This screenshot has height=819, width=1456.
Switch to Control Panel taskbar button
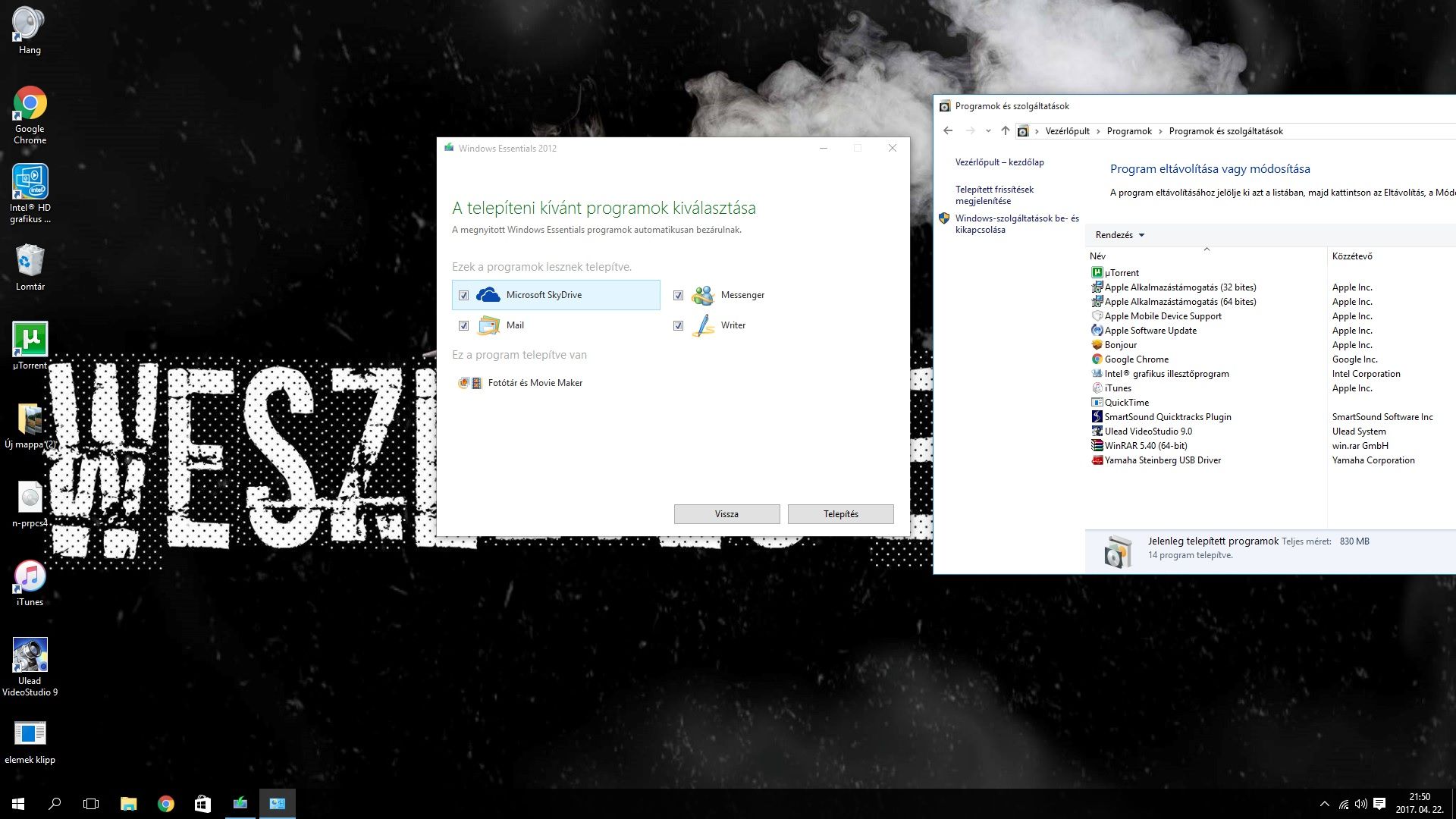[277, 804]
